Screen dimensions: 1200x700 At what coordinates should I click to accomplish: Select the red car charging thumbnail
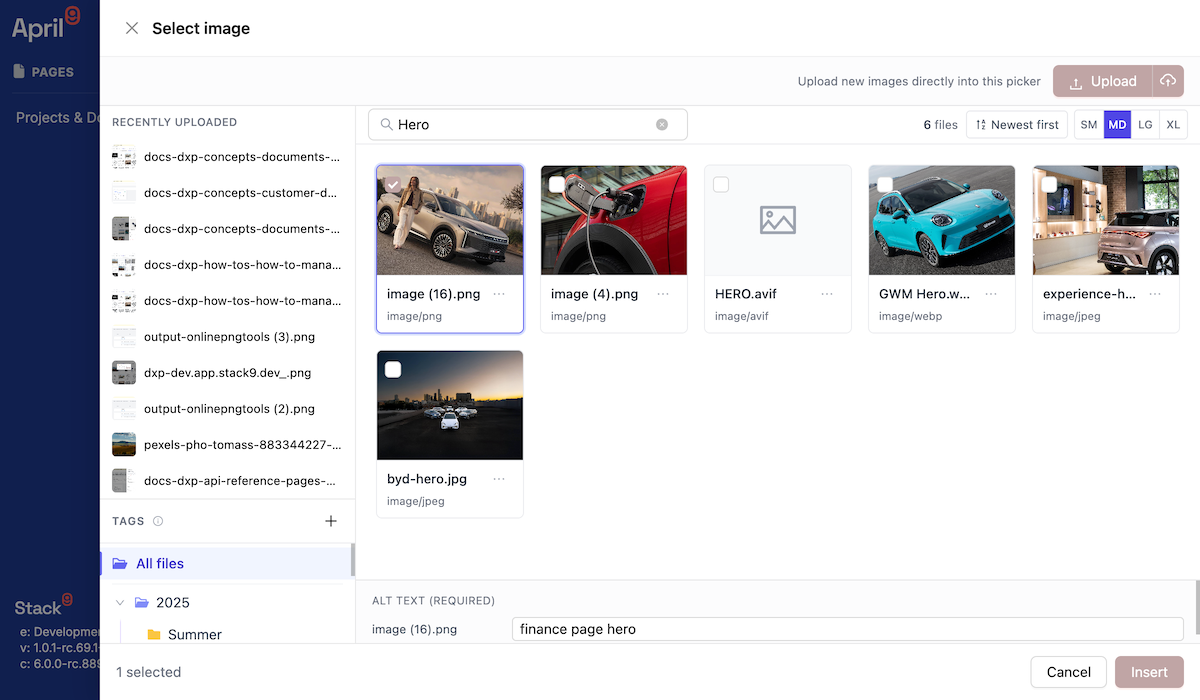tap(614, 220)
